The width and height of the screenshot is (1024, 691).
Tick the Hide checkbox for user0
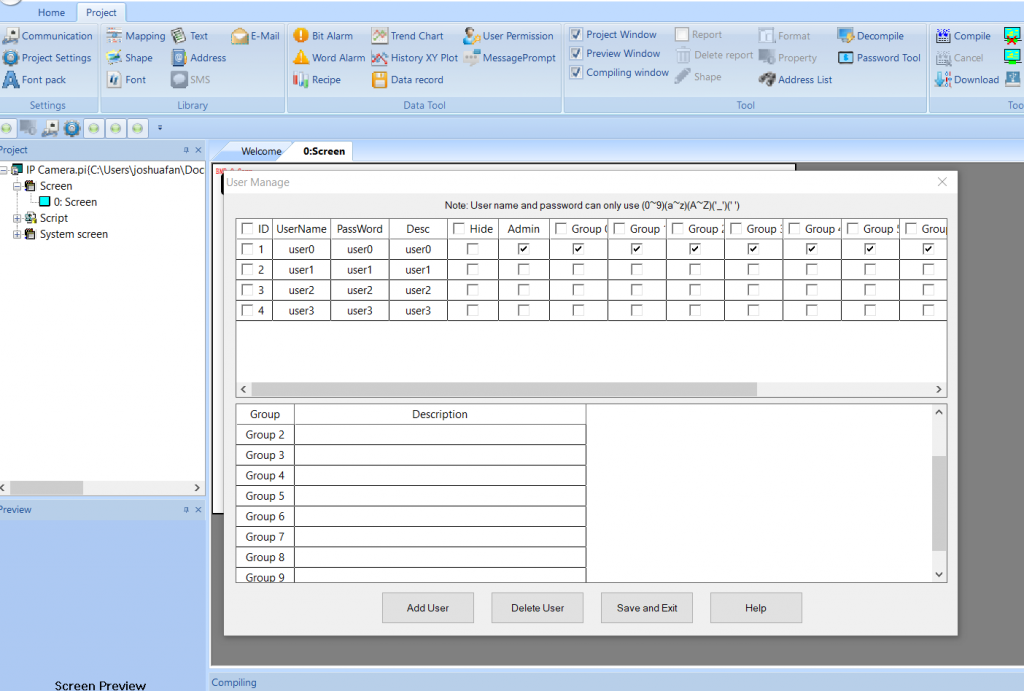(x=473, y=249)
